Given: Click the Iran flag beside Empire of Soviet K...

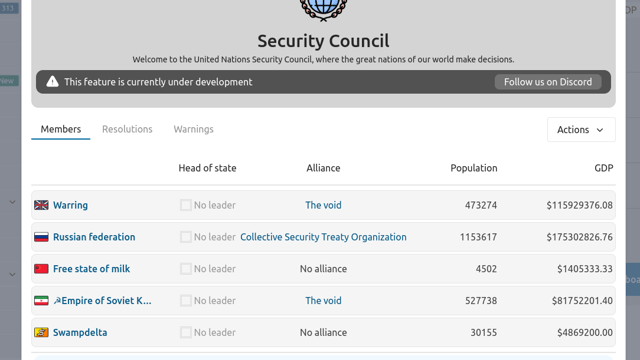Looking at the screenshot, I should coord(41,300).
